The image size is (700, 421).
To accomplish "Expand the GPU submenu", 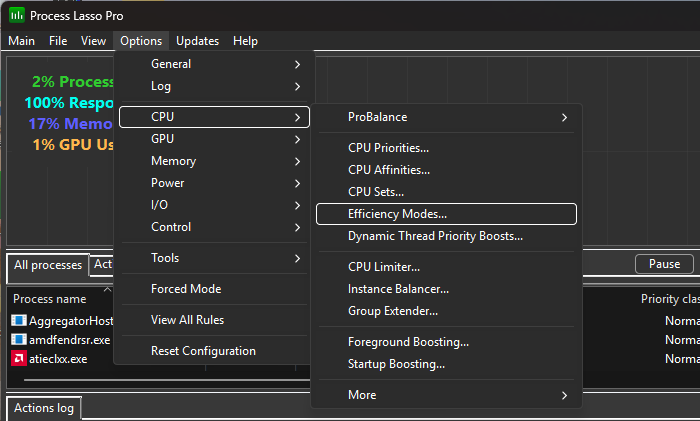I will pos(214,139).
